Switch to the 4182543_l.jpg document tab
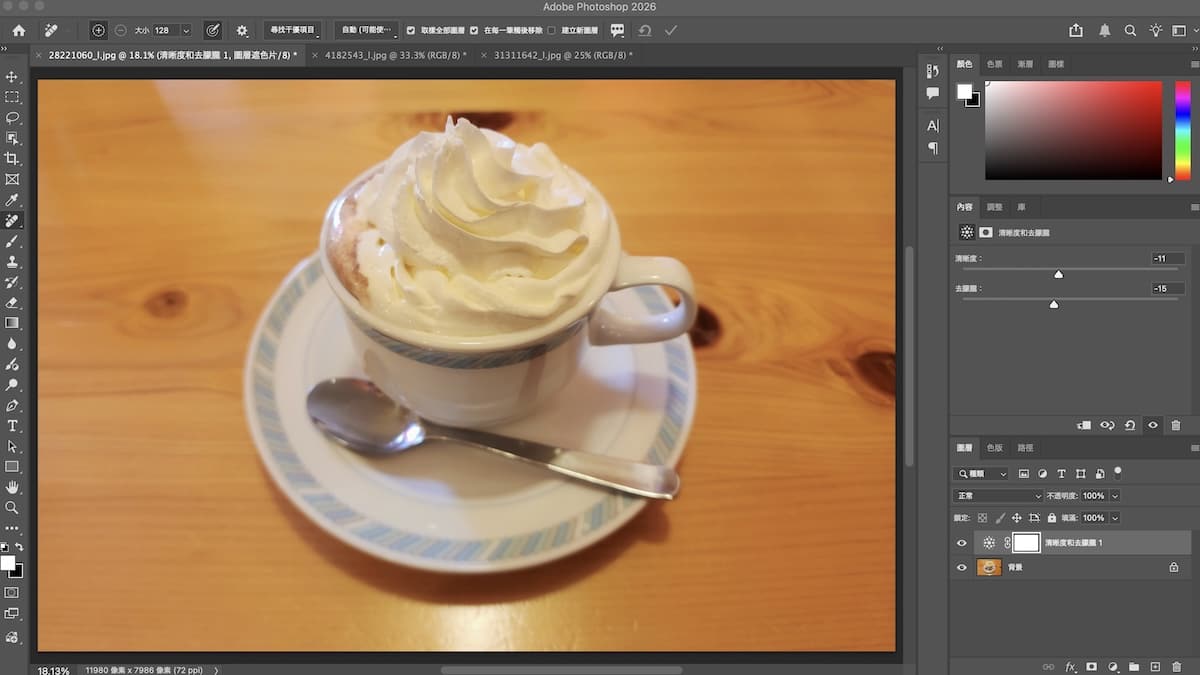 [x=393, y=55]
